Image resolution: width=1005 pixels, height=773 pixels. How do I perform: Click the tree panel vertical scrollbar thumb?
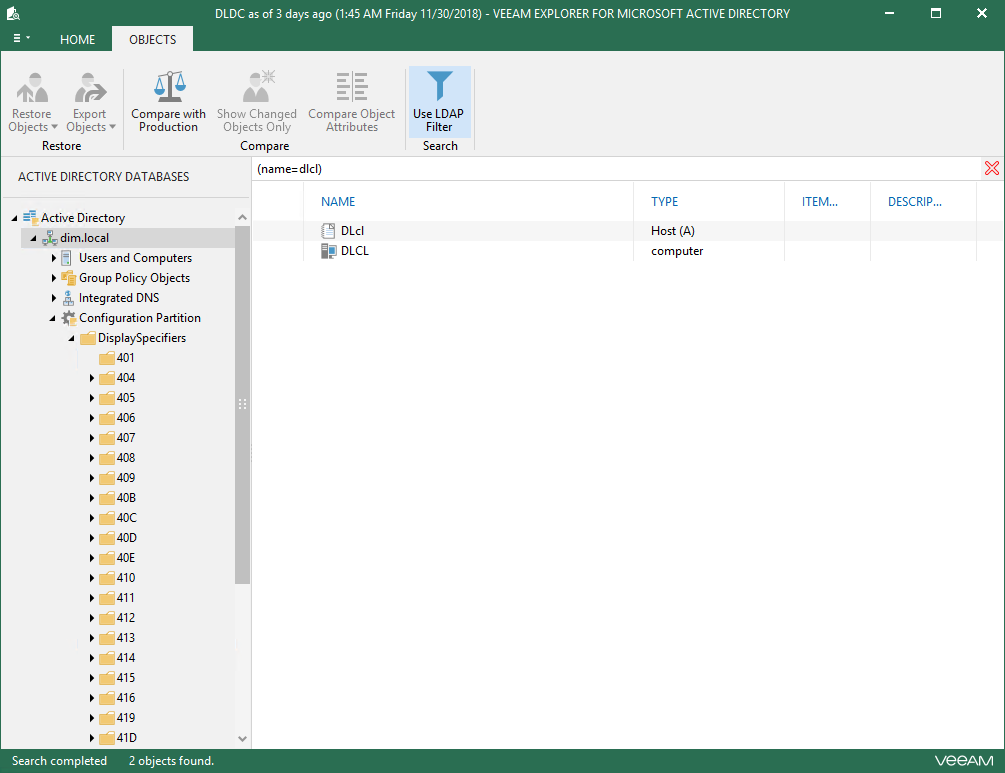point(242,405)
